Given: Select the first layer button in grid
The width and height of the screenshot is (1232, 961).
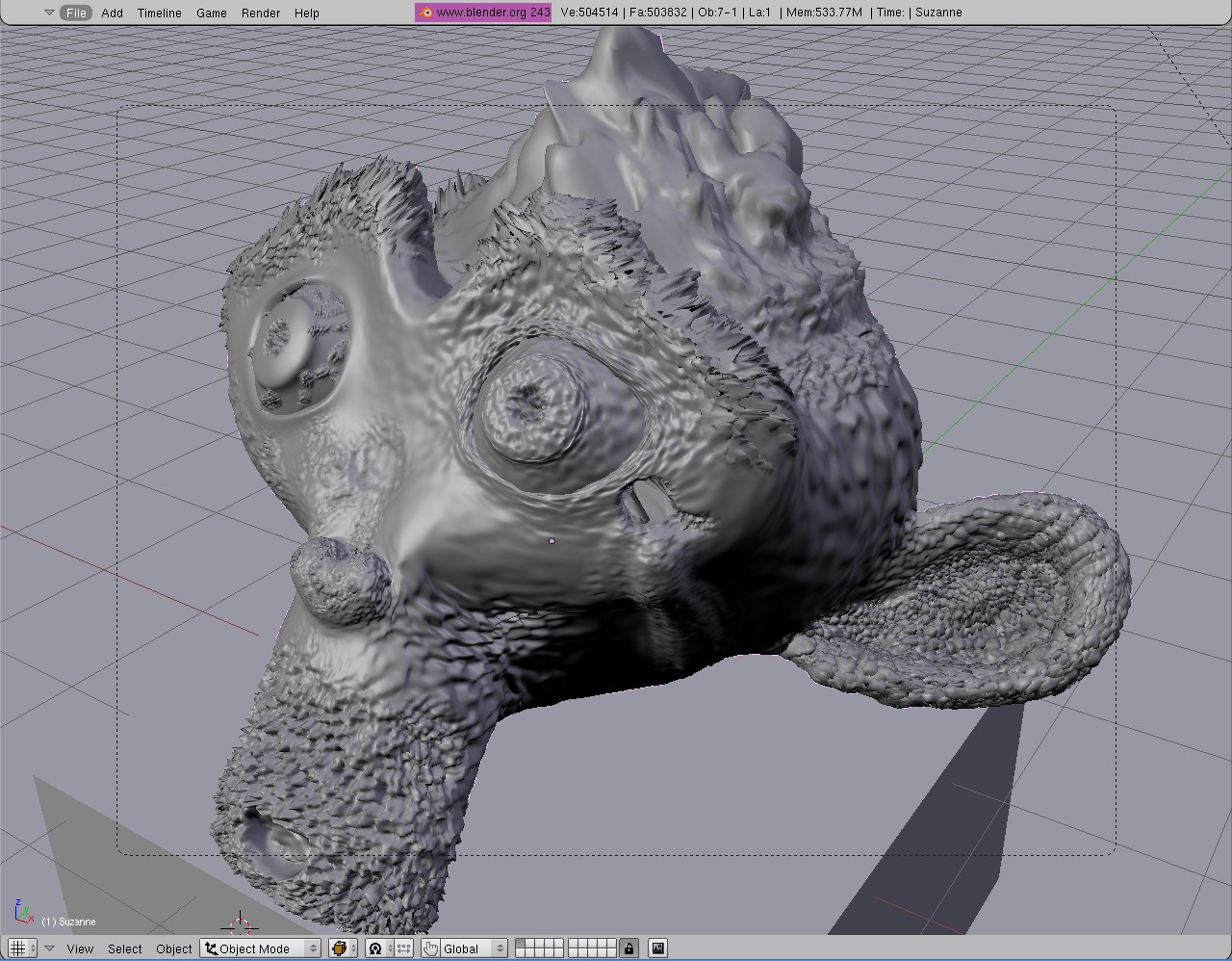Looking at the screenshot, I should 521,944.
